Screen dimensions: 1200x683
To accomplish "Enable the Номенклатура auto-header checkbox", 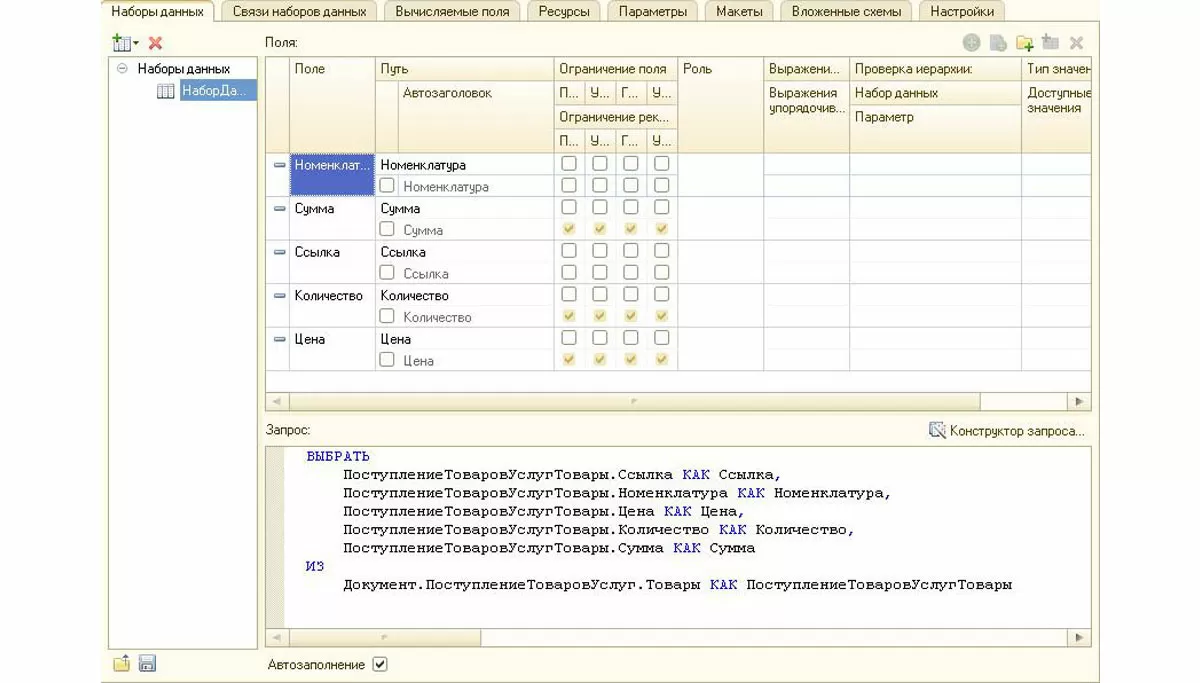I will coord(387,186).
